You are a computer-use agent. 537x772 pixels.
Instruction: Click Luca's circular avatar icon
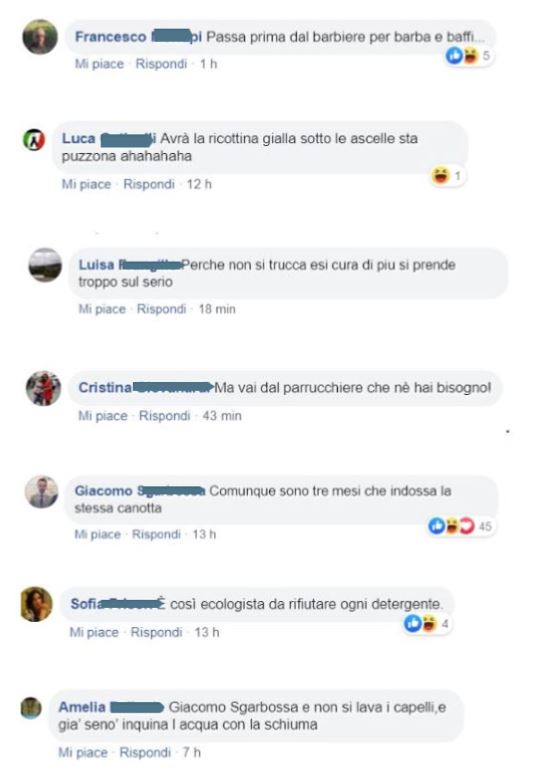coord(34,140)
